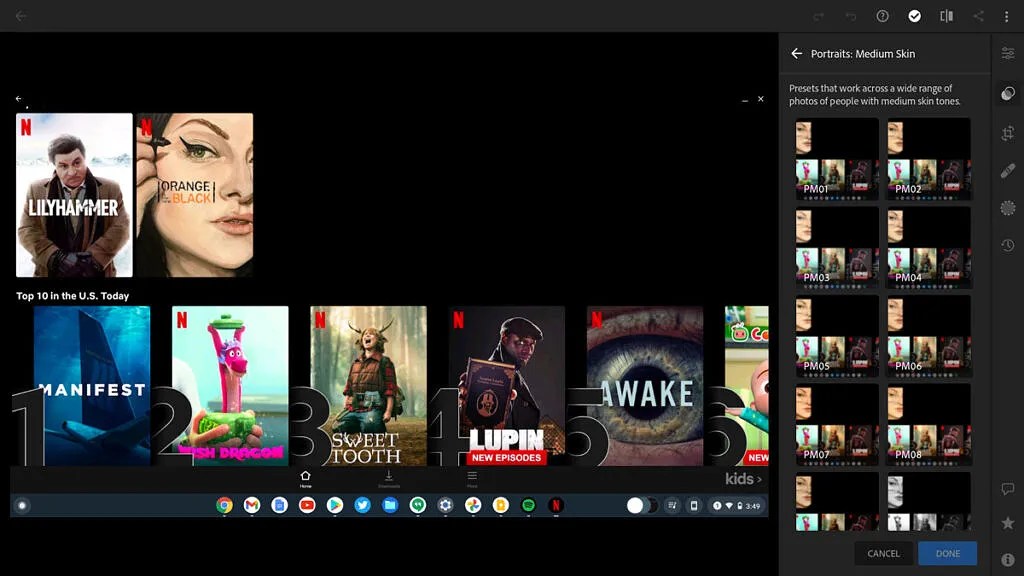Apply the PM08 preset

(928, 424)
